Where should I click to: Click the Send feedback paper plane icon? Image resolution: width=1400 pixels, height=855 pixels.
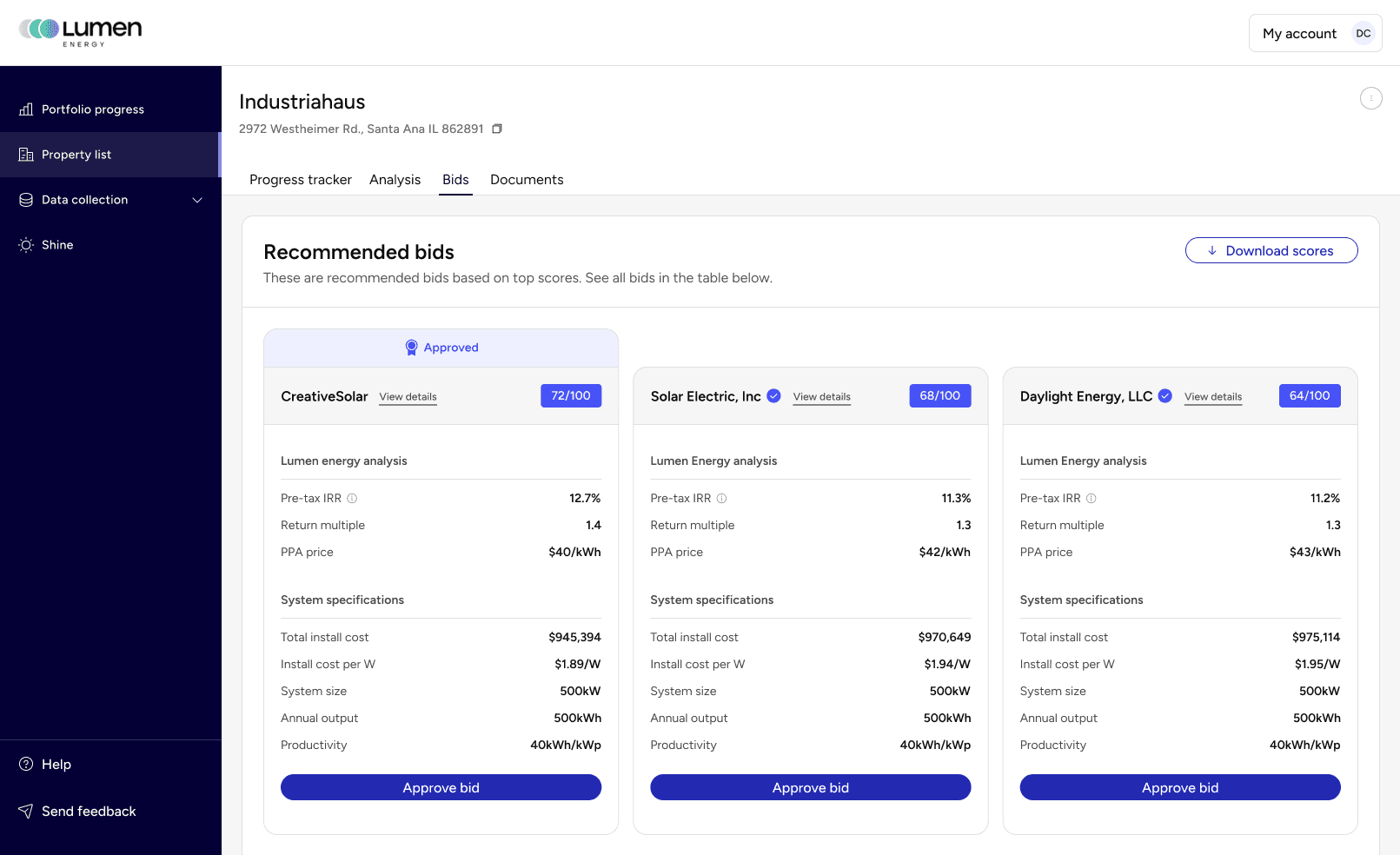23,811
